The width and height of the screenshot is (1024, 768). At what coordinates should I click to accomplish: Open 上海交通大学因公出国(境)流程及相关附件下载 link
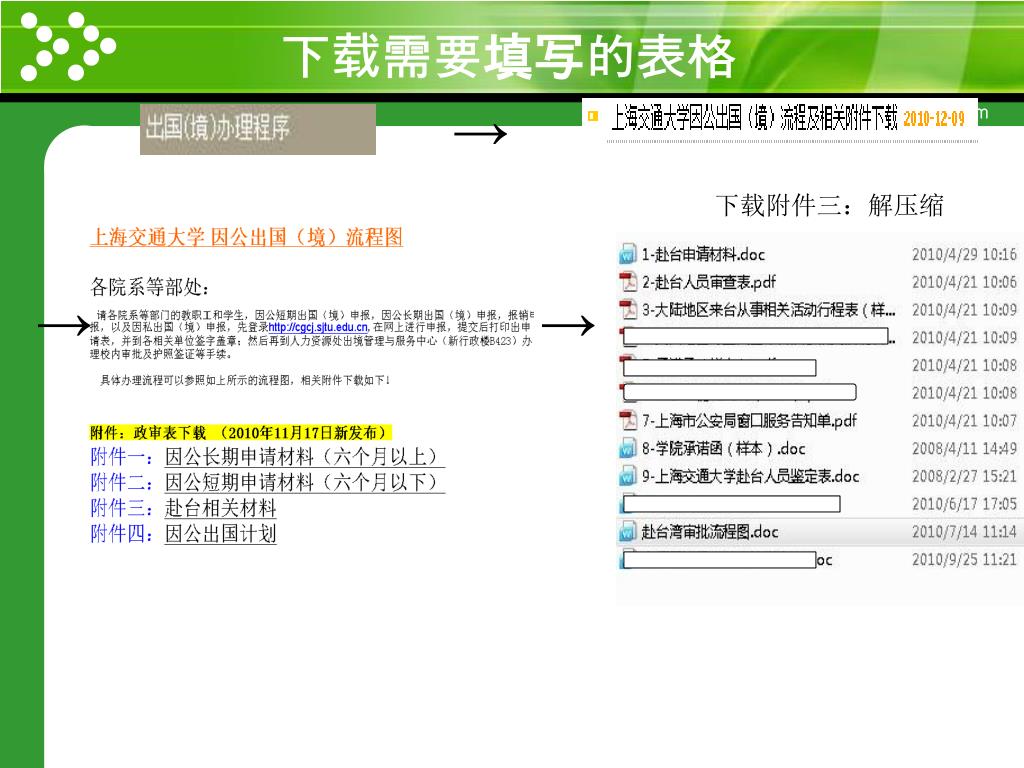pos(754,118)
